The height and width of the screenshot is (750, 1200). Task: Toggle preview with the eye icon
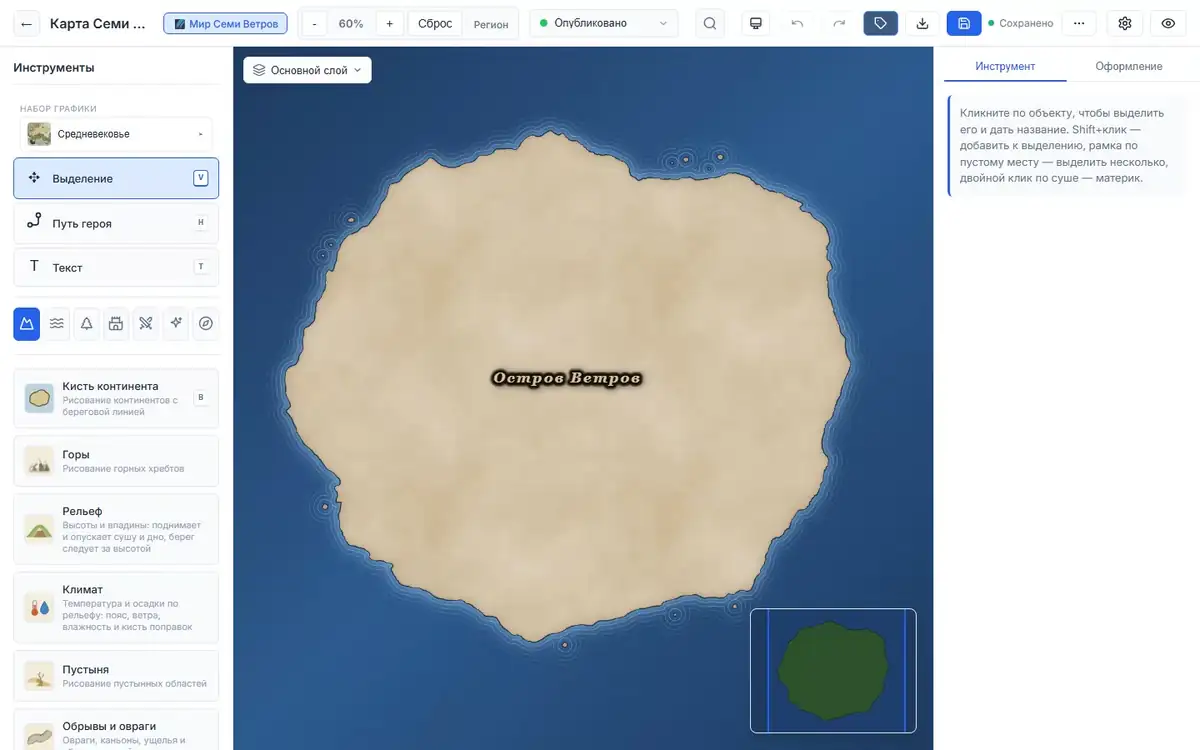[1168, 23]
